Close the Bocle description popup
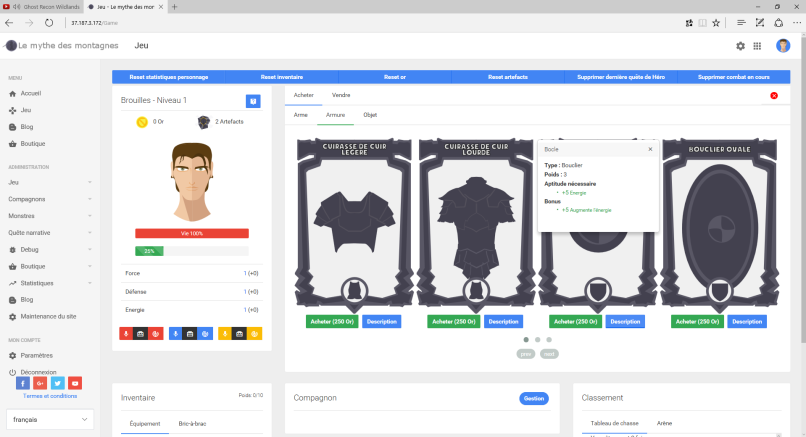 (650, 149)
